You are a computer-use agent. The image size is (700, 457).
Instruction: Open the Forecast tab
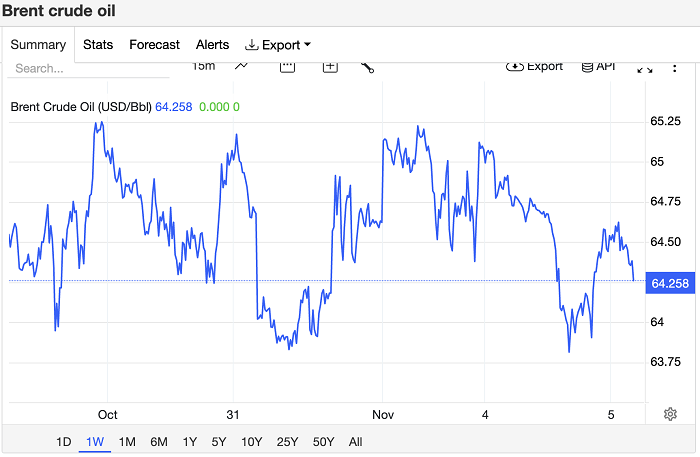point(155,45)
